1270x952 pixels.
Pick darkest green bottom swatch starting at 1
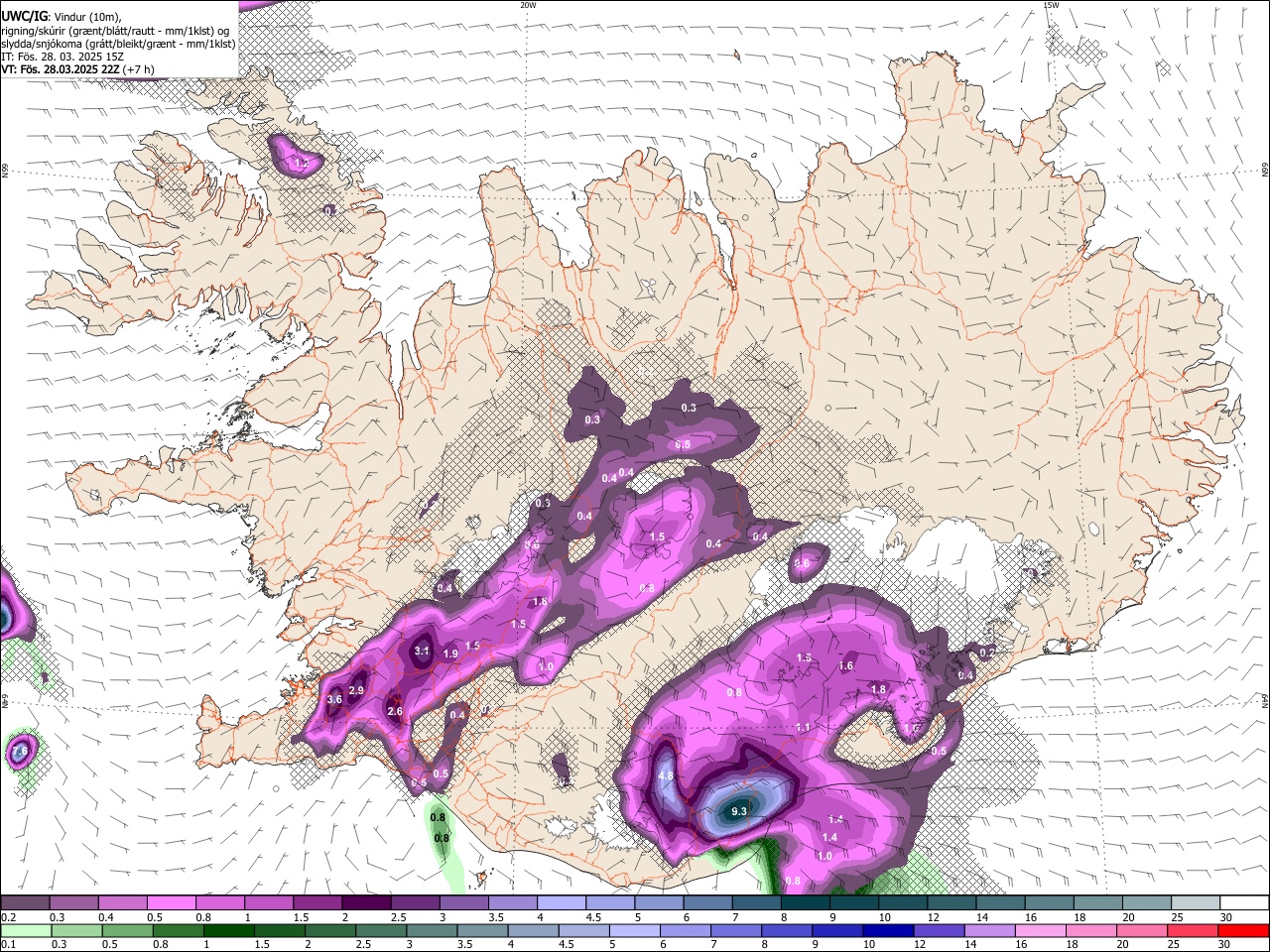pos(228,931)
